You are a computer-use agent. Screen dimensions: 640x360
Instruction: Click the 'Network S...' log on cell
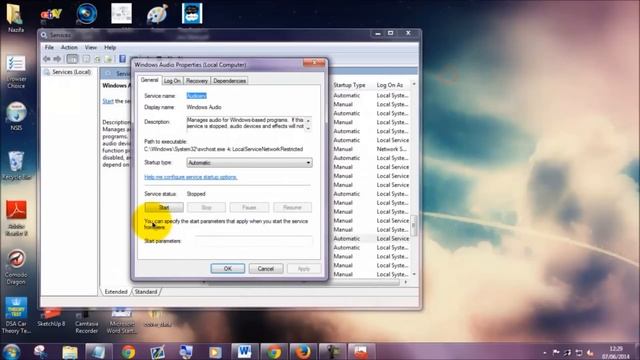click(x=391, y=149)
